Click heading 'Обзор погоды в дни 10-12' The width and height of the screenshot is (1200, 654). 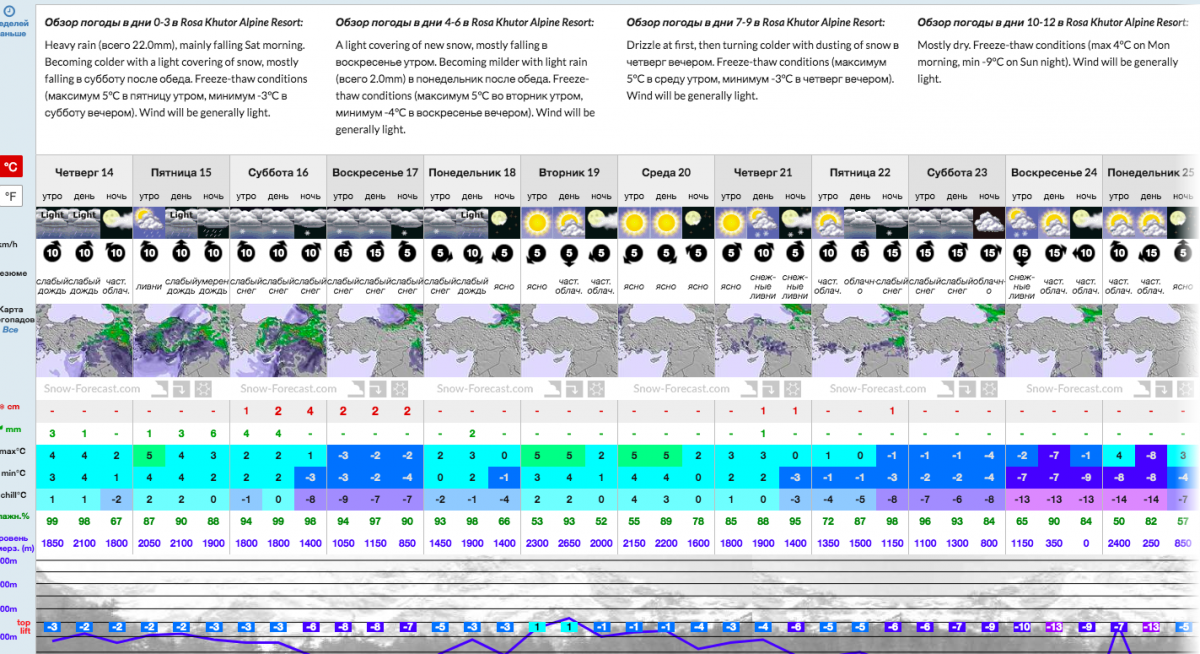click(982, 22)
